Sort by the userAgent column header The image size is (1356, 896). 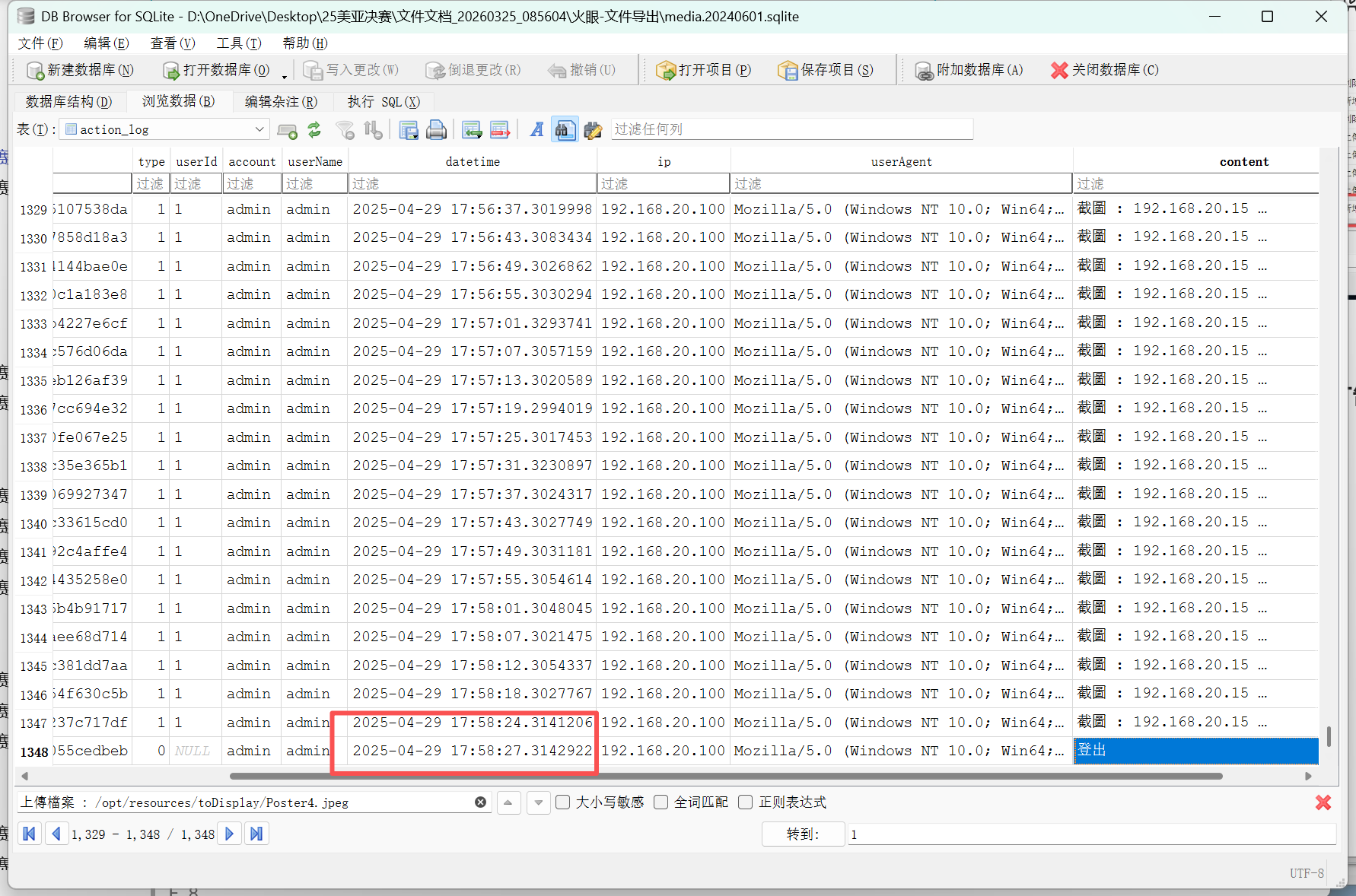[x=902, y=161]
